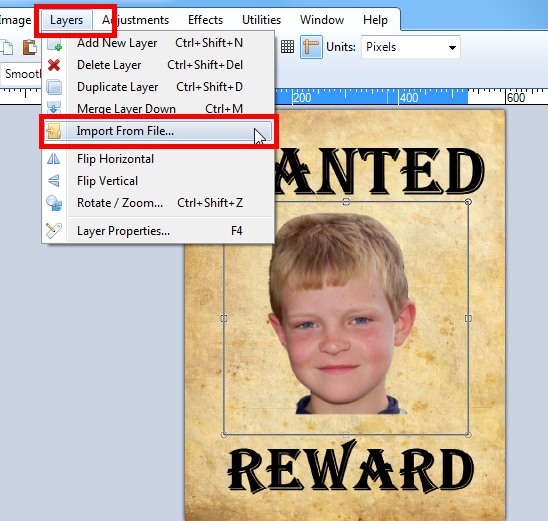Viewport: 548px width, 521px height.
Task: Click the Layer Properties icon
Action: tap(54, 231)
